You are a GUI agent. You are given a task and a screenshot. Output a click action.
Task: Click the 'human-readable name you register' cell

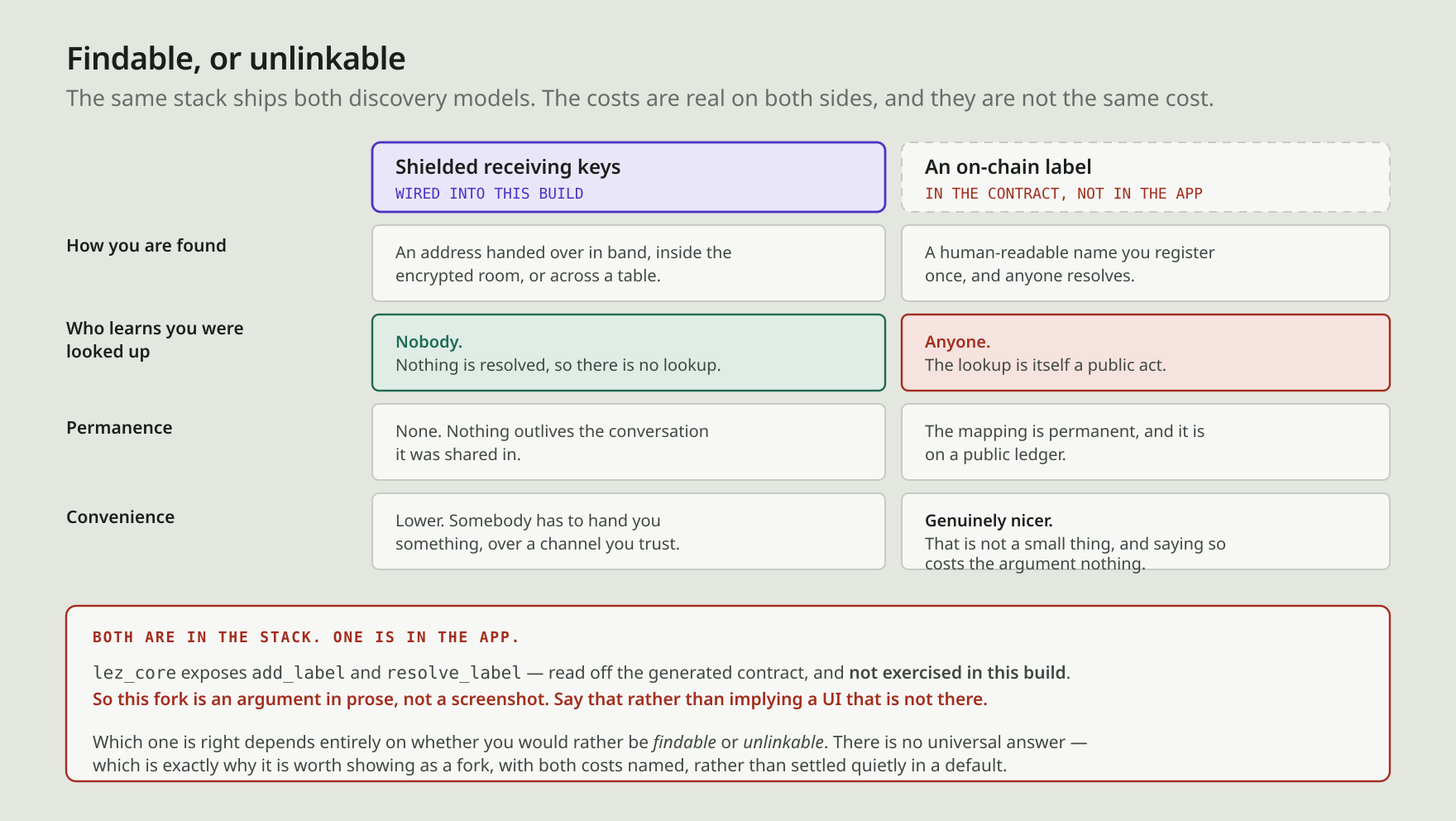click(1145, 263)
